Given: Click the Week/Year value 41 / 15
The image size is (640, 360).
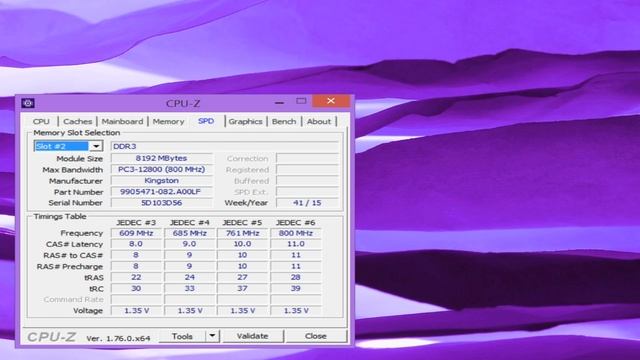Looking at the screenshot, I should point(307,202).
